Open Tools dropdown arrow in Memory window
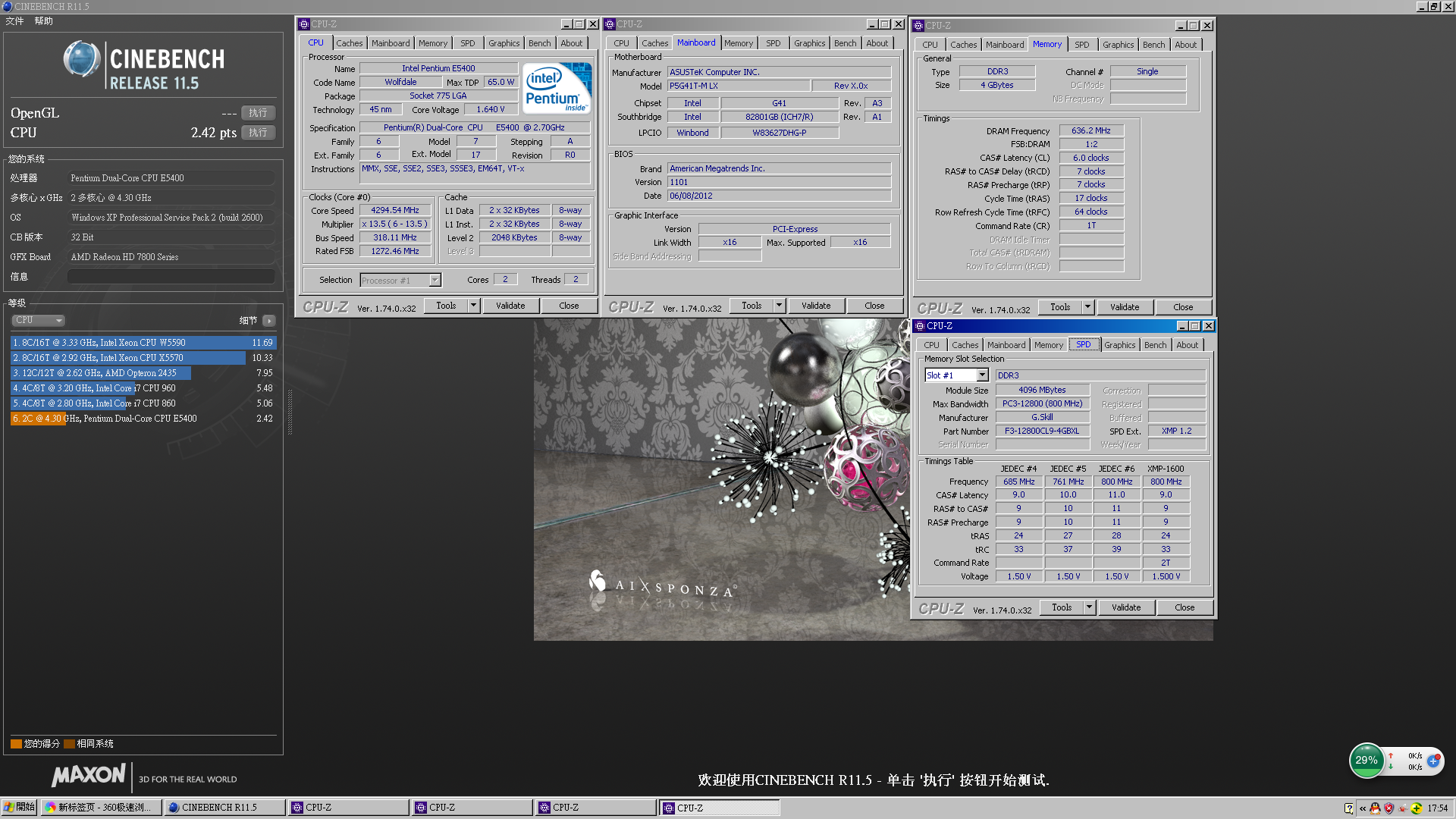Image resolution: width=1456 pixels, height=819 pixels. [x=1088, y=307]
